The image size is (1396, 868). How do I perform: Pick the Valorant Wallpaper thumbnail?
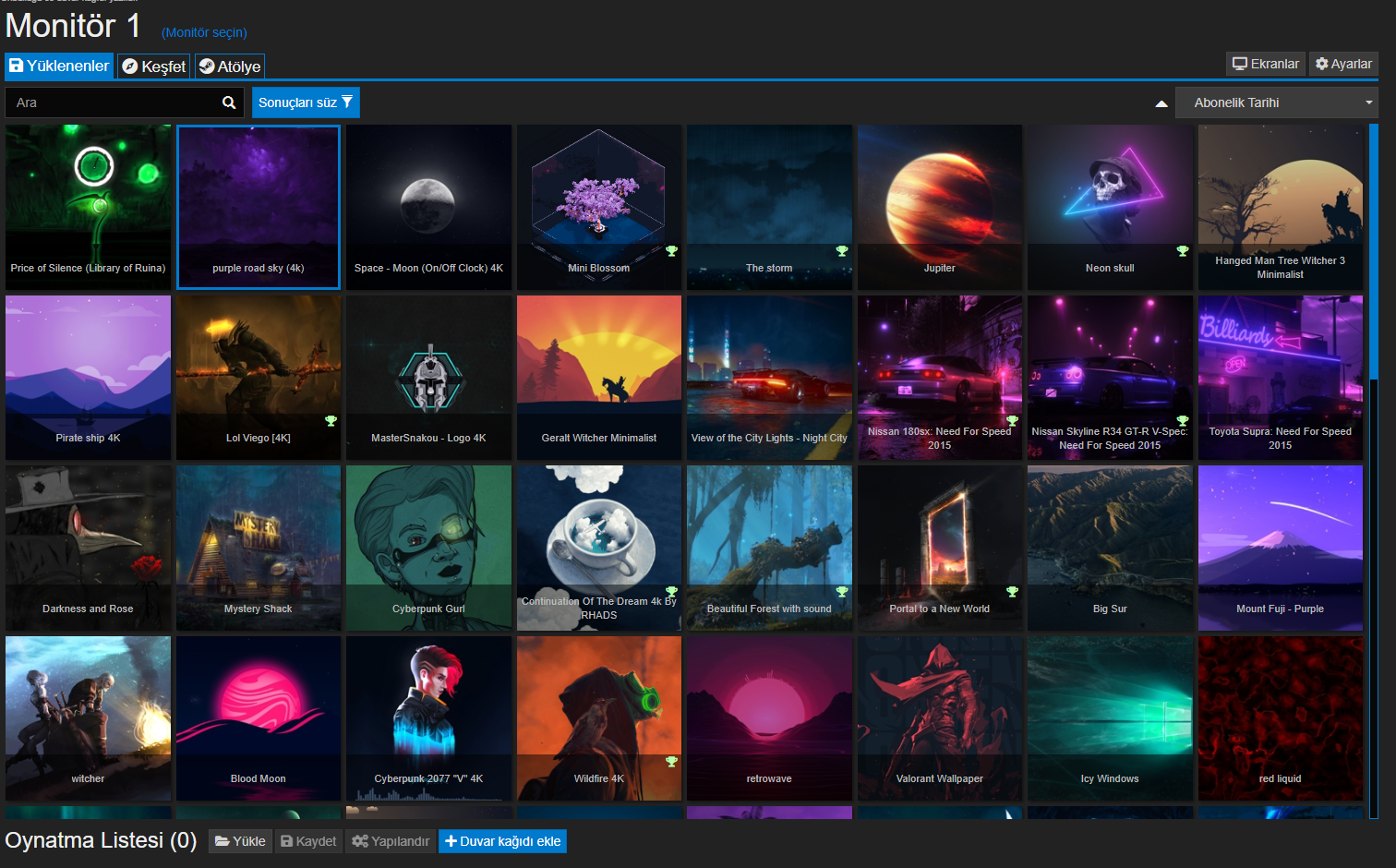click(x=940, y=718)
